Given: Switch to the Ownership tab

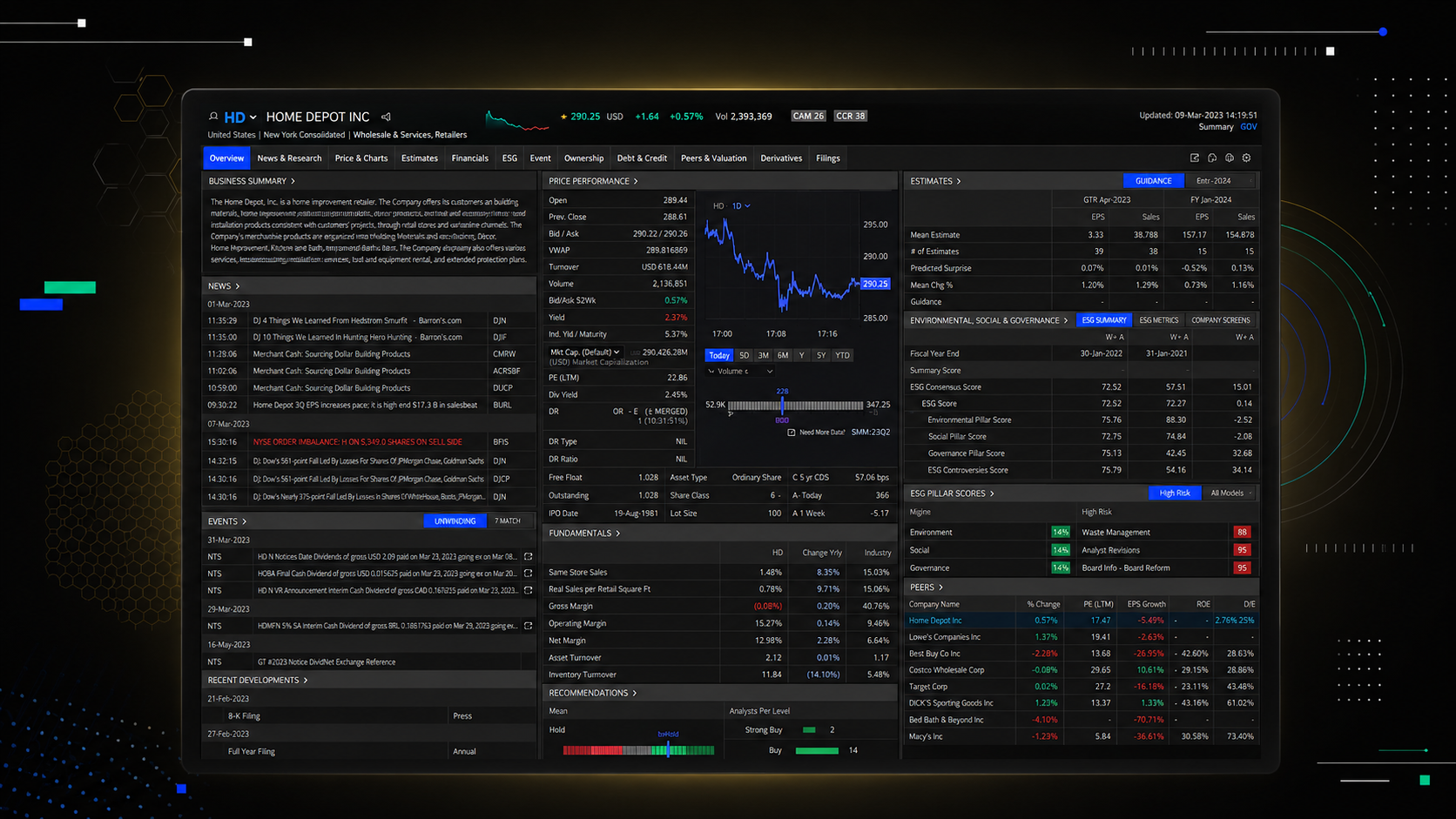Looking at the screenshot, I should pos(583,158).
